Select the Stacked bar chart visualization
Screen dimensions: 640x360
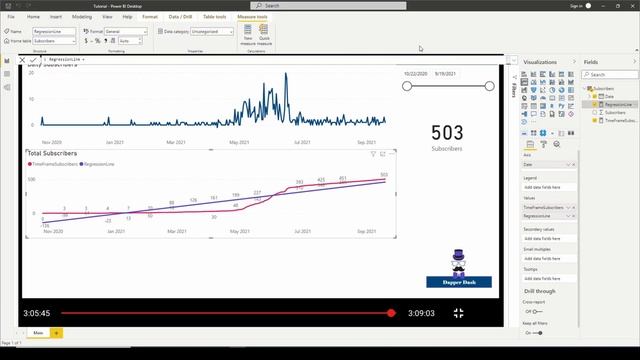(x=524, y=74)
